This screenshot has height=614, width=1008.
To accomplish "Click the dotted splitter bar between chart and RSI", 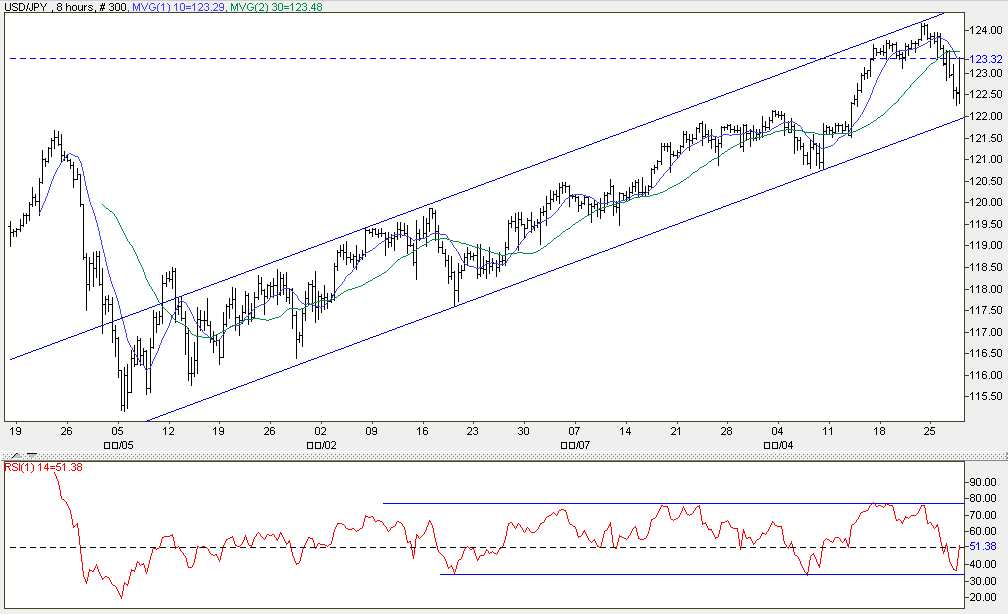I will (x=504, y=456).
